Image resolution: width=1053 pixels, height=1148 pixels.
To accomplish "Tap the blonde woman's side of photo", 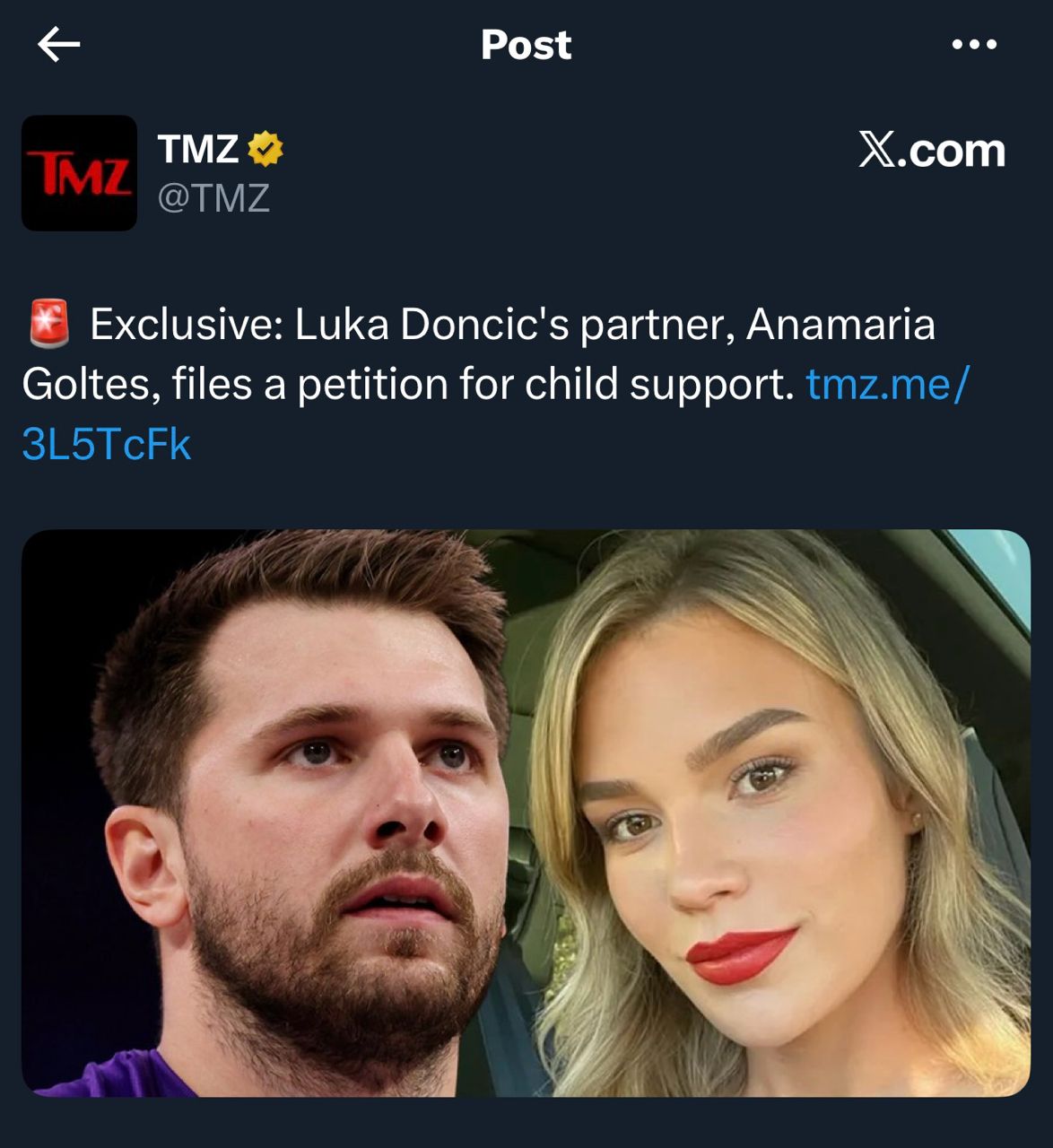I will pos(771,813).
